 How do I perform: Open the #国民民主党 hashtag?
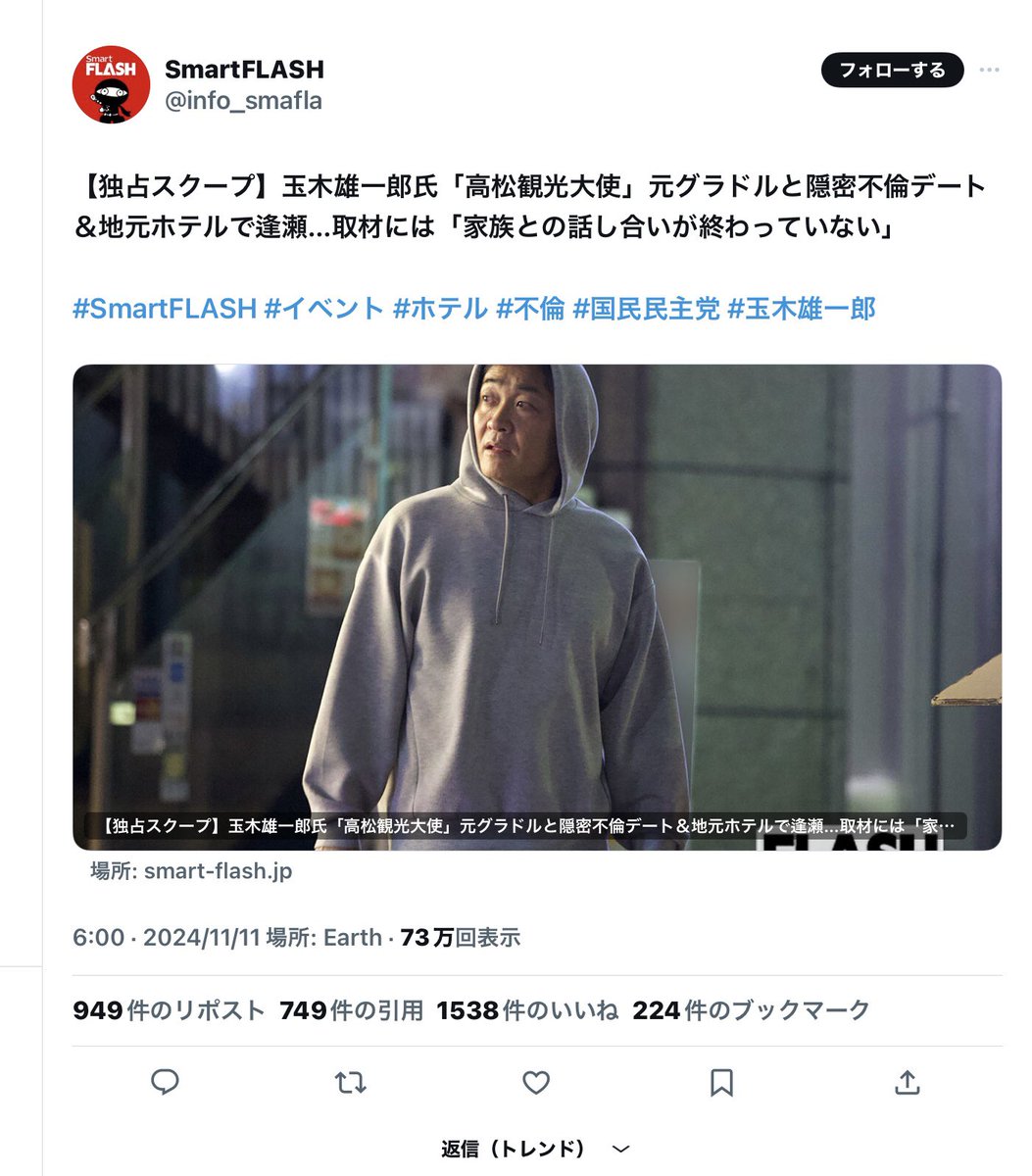click(x=647, y=309)
